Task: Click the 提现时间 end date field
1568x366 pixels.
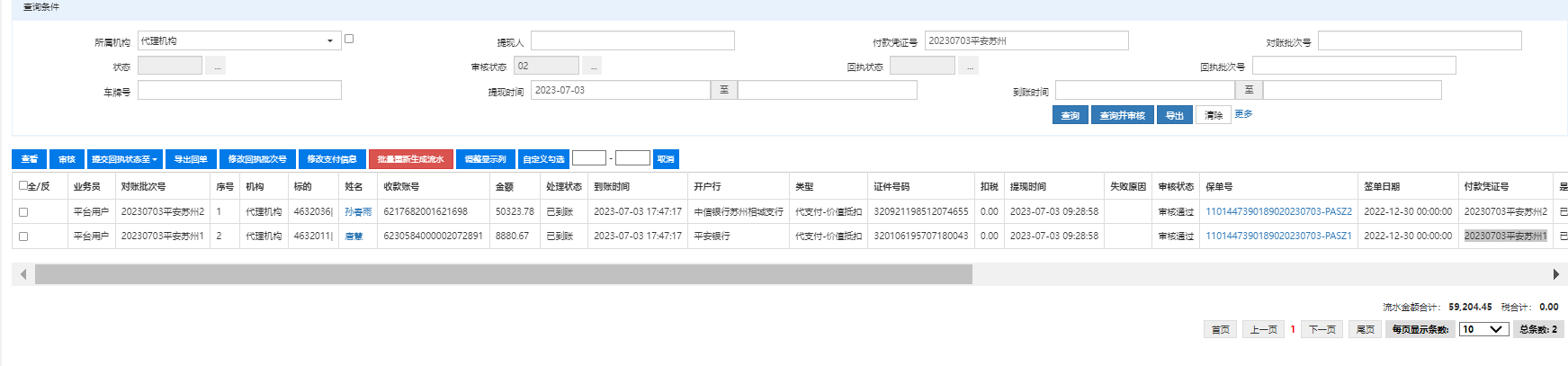Action: 828,90
